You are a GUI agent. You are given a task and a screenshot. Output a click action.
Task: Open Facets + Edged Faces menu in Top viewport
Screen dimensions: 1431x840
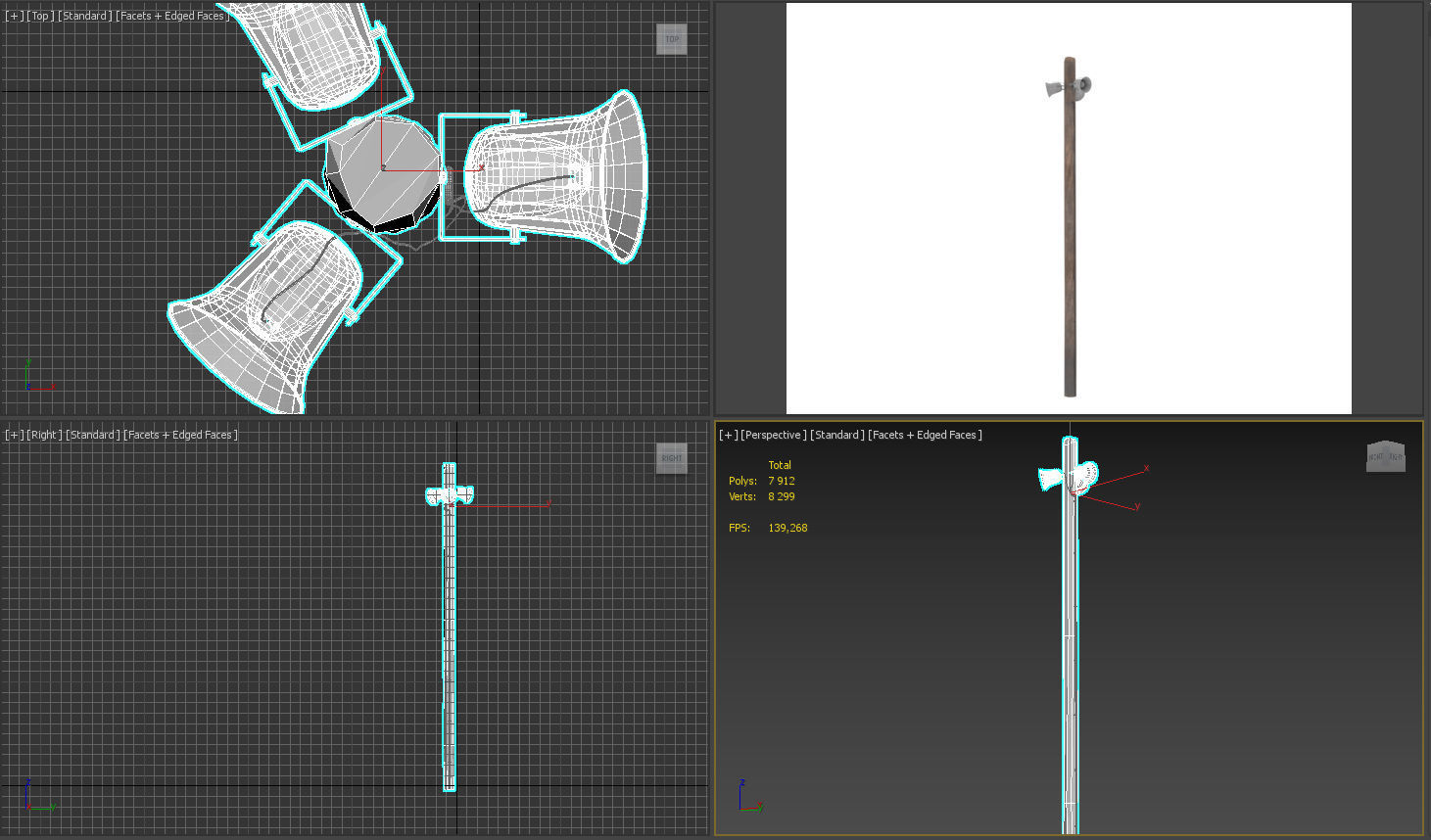tap(172, 16)
